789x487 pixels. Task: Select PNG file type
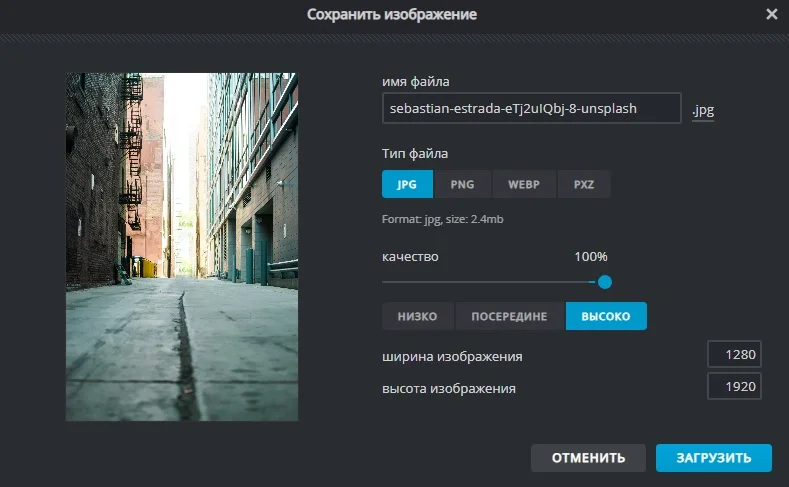(462, 184)
